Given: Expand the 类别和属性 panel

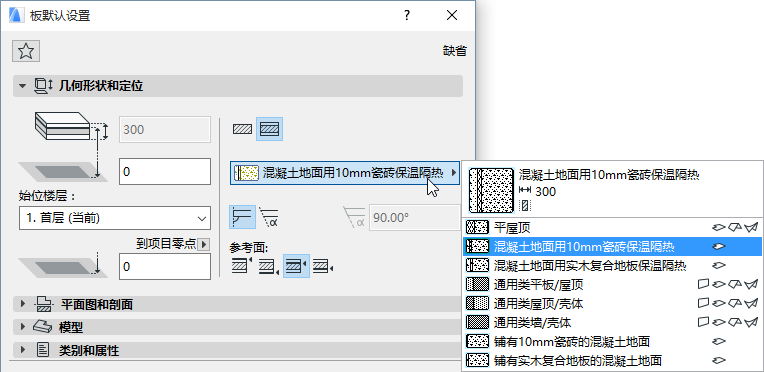Looking at the screenshot, I should 22,350.
